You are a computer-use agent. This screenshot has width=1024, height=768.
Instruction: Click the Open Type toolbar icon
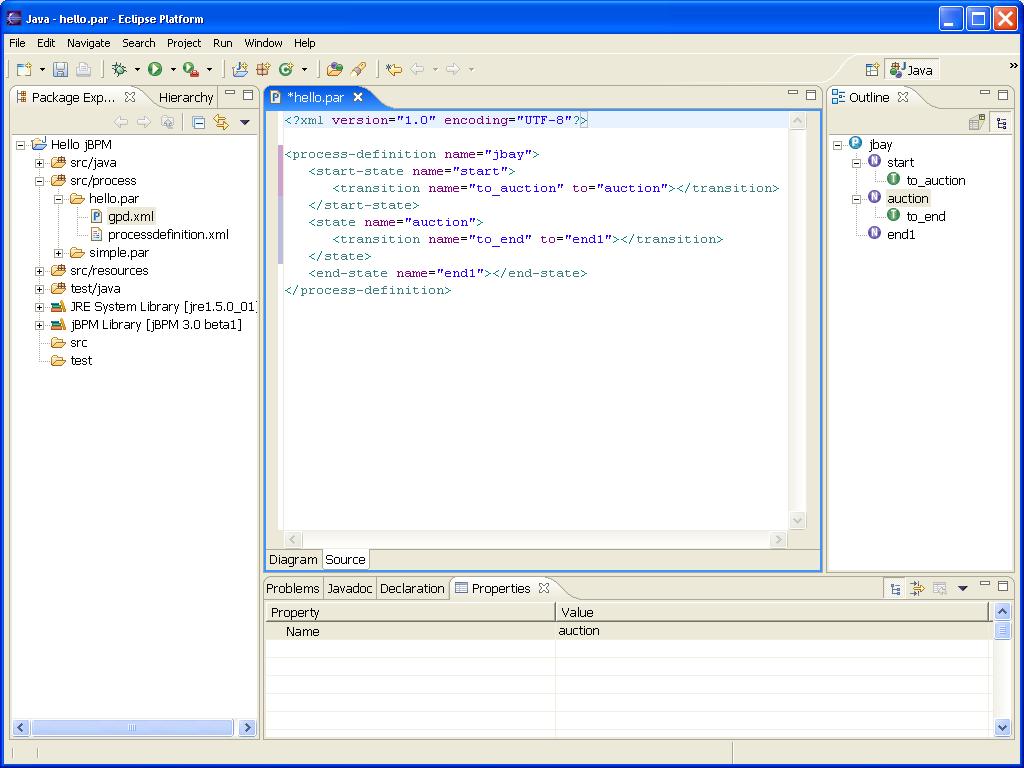(x=335, y=69)
